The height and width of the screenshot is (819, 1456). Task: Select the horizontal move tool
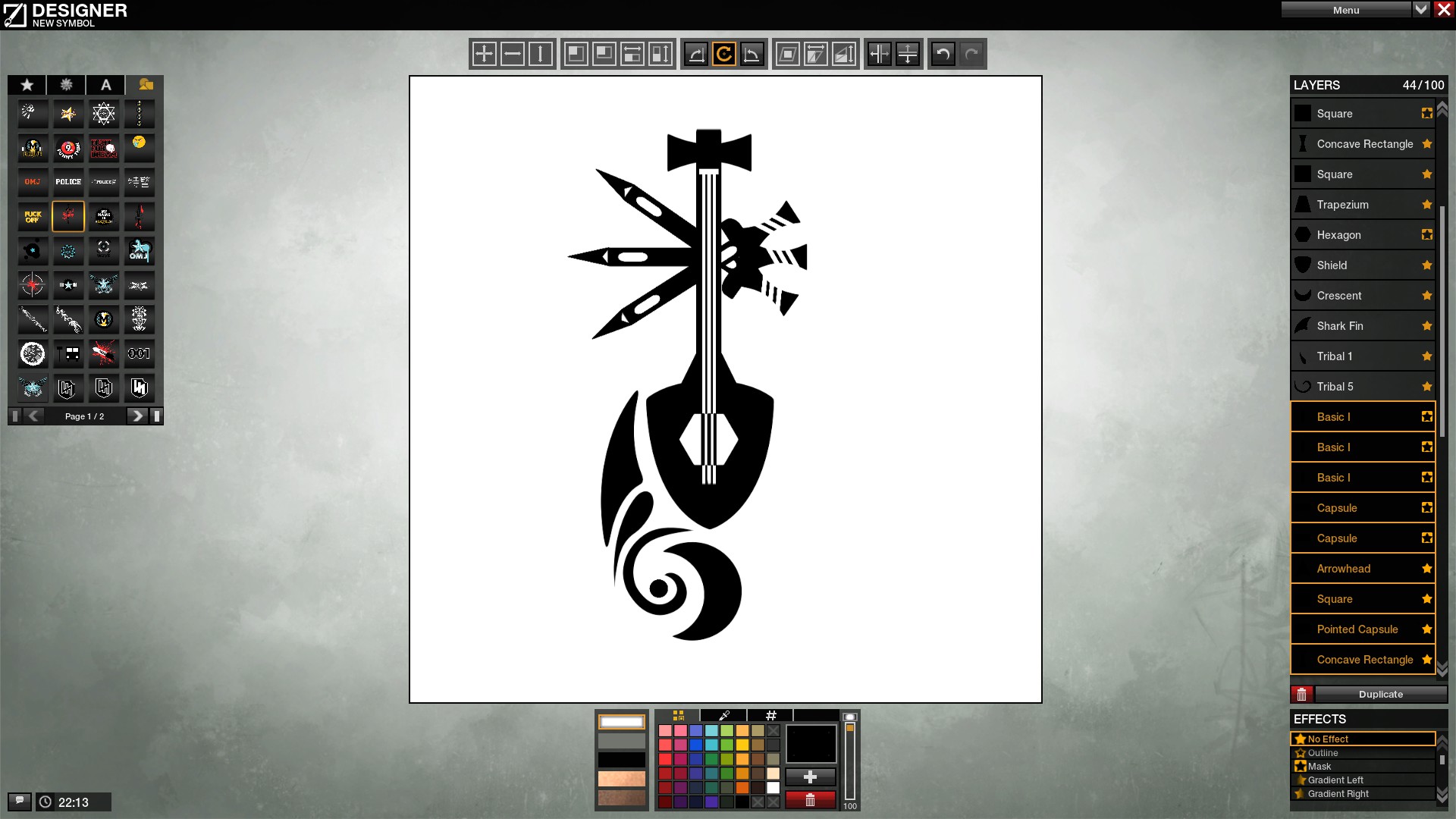click(x=513, y=54)
